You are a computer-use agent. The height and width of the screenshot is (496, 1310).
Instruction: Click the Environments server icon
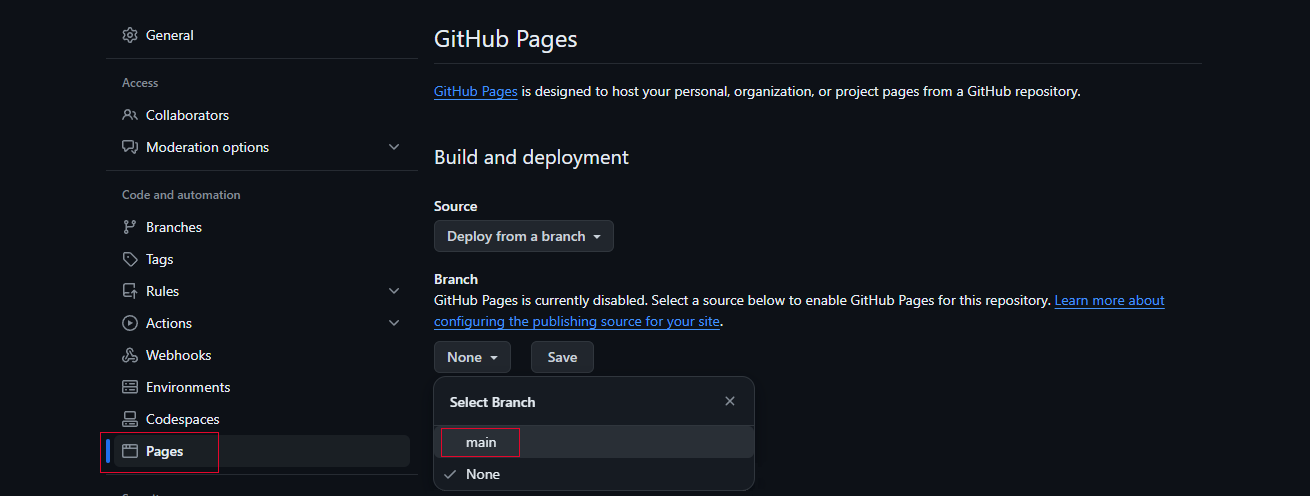(x=130, y=387)
